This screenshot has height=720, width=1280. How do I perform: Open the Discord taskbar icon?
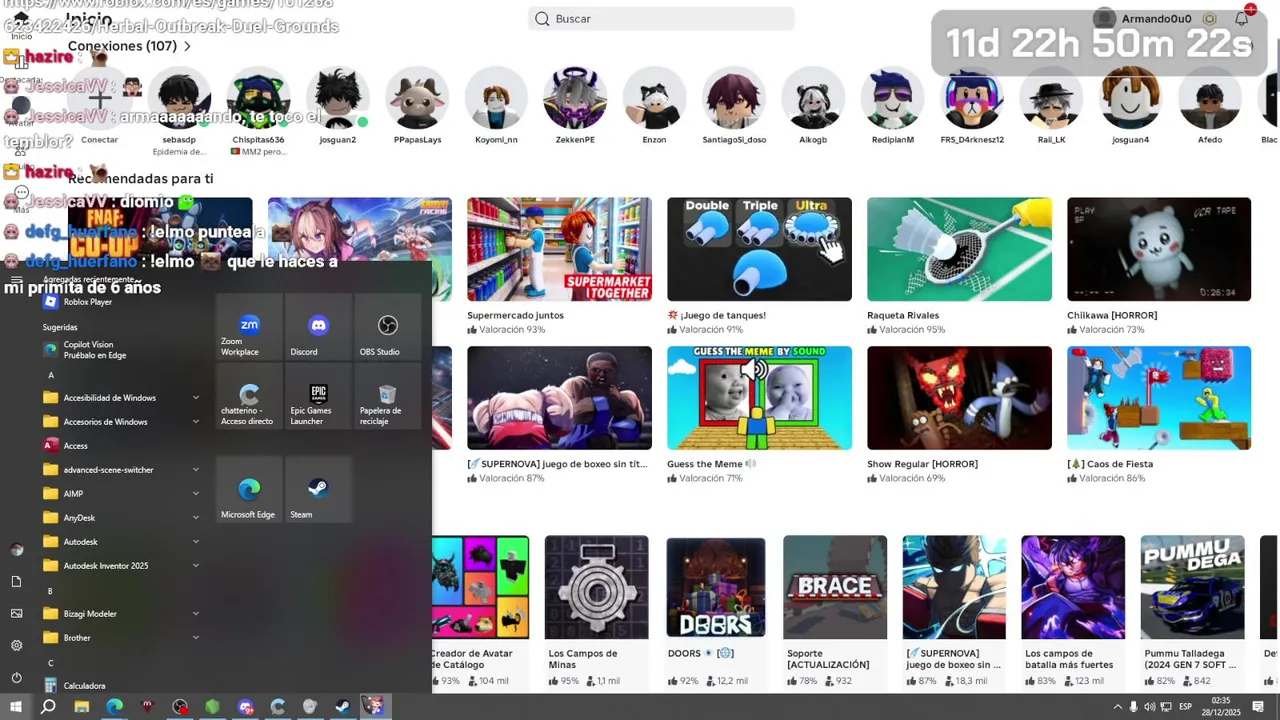245,707
